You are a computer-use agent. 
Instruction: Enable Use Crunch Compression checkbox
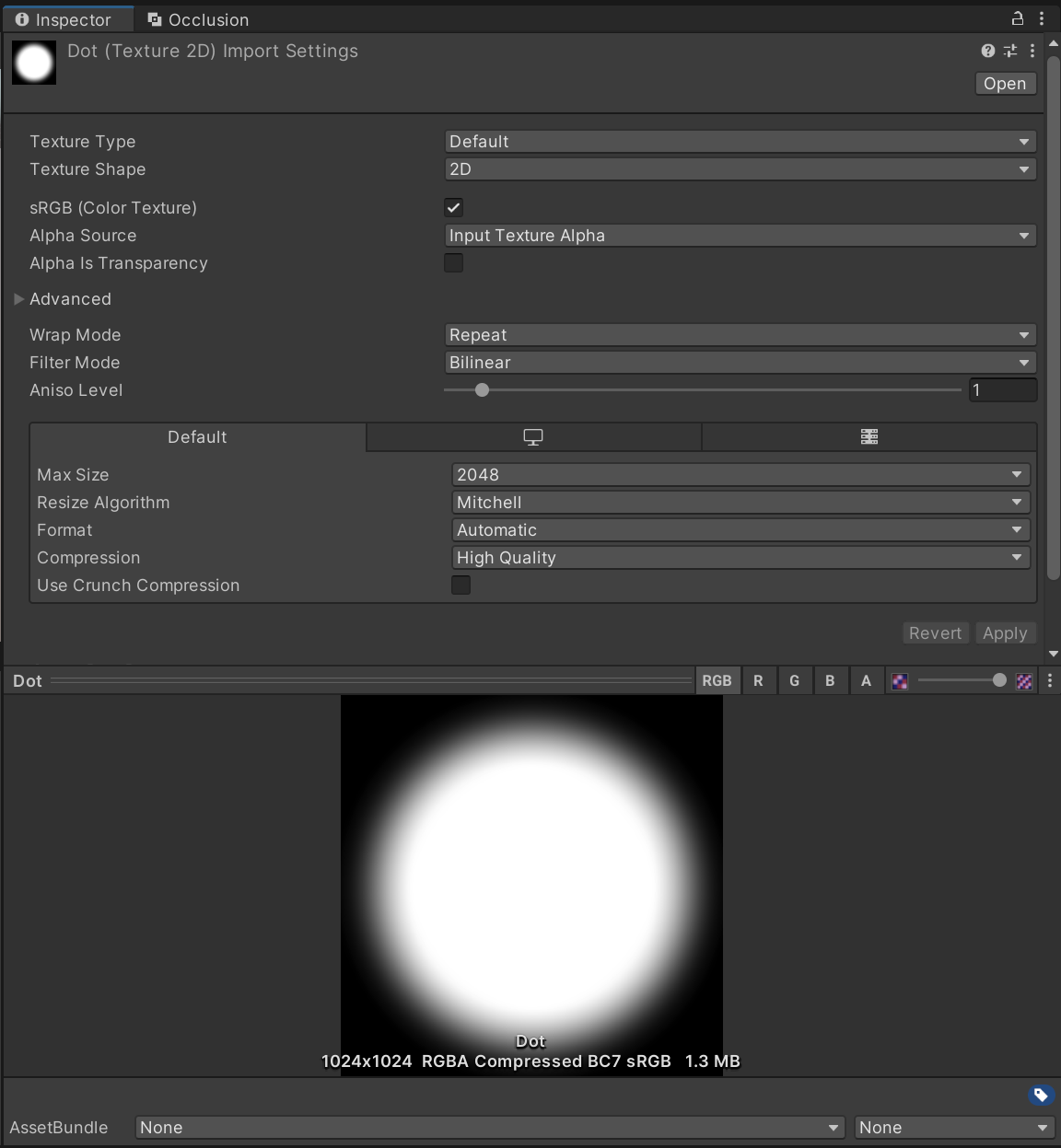tap(461, 586)
